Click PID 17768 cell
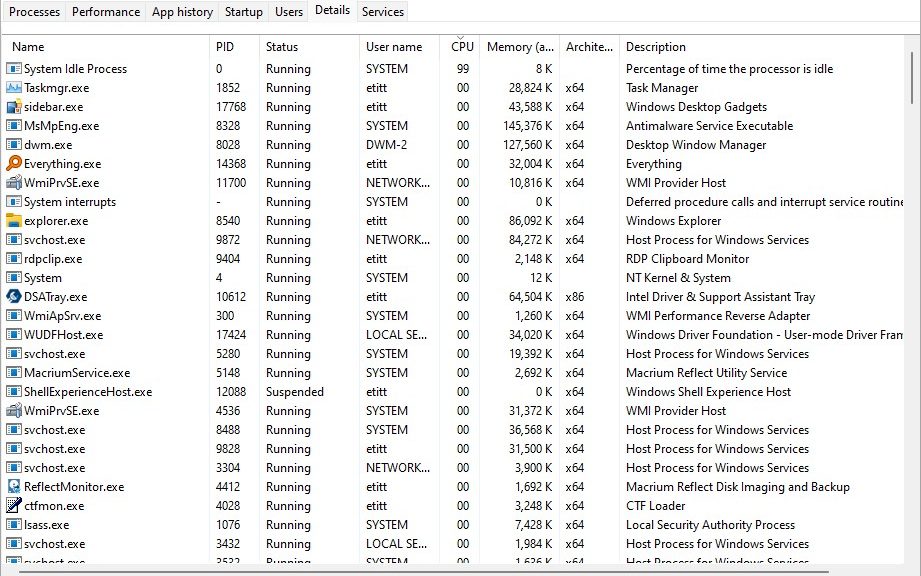This screenshot has height=576, width=921. [231, 107]
